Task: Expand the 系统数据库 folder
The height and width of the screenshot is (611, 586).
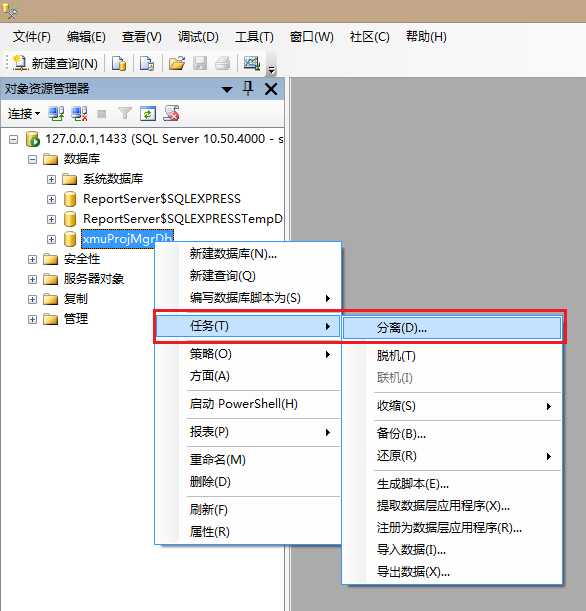Action: (x=51, y=179)
